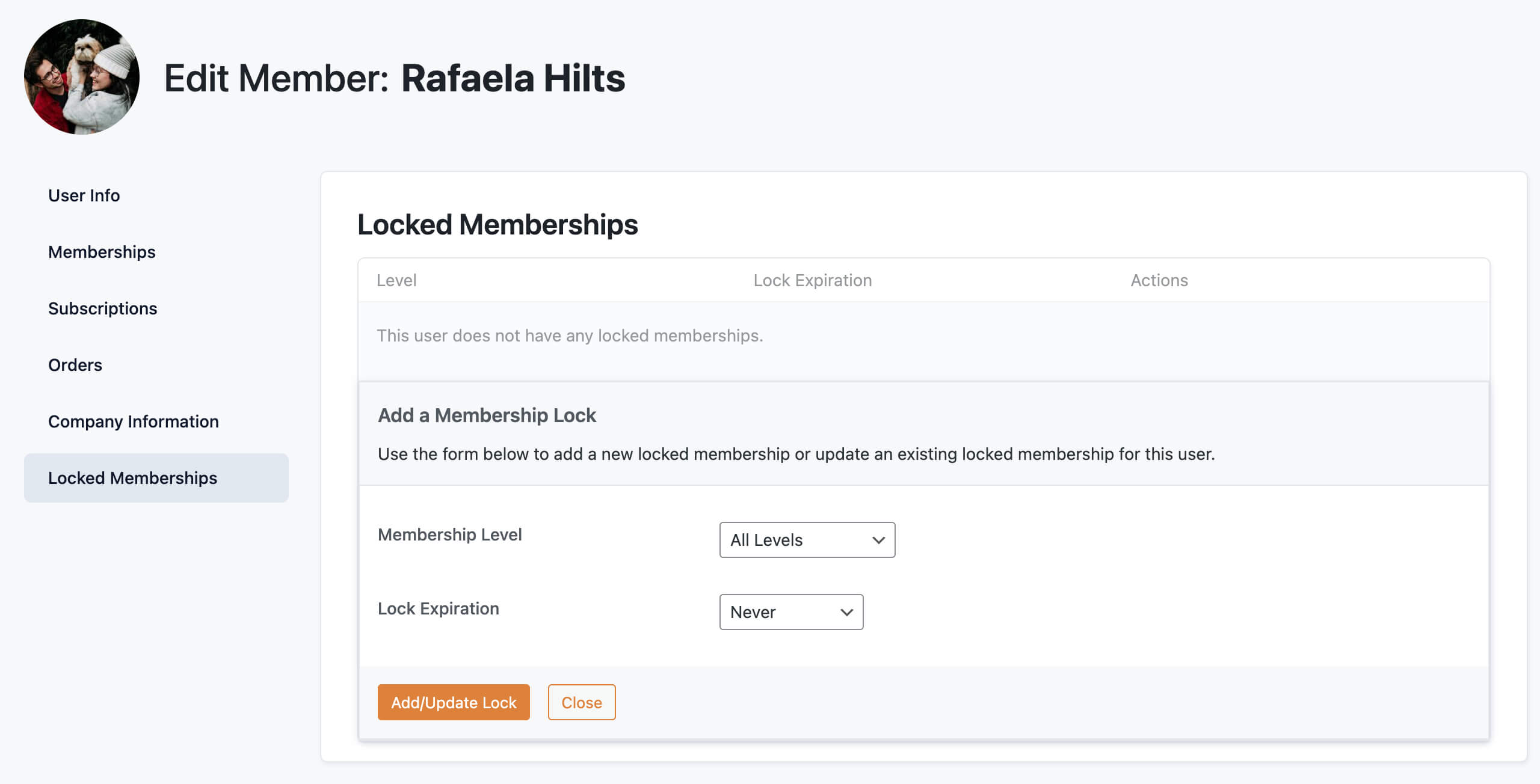Click the Close button
This screenshot has width=1540, height=784.
coord(582,701)
